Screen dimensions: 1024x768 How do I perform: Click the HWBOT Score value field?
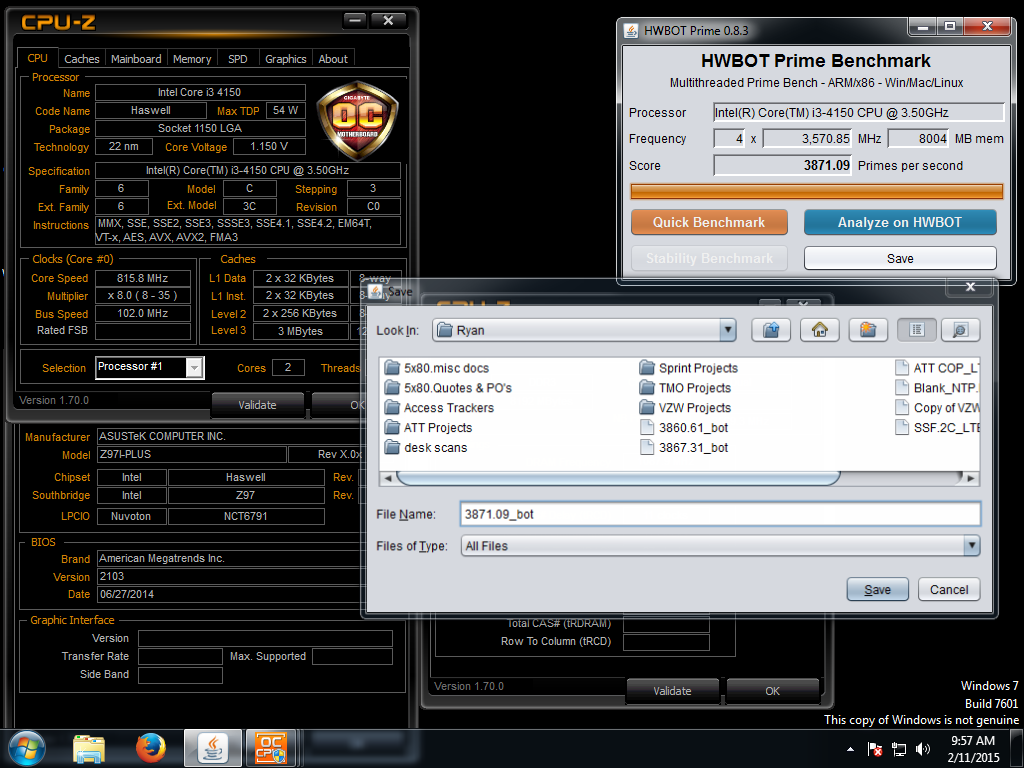coord(782,165)
